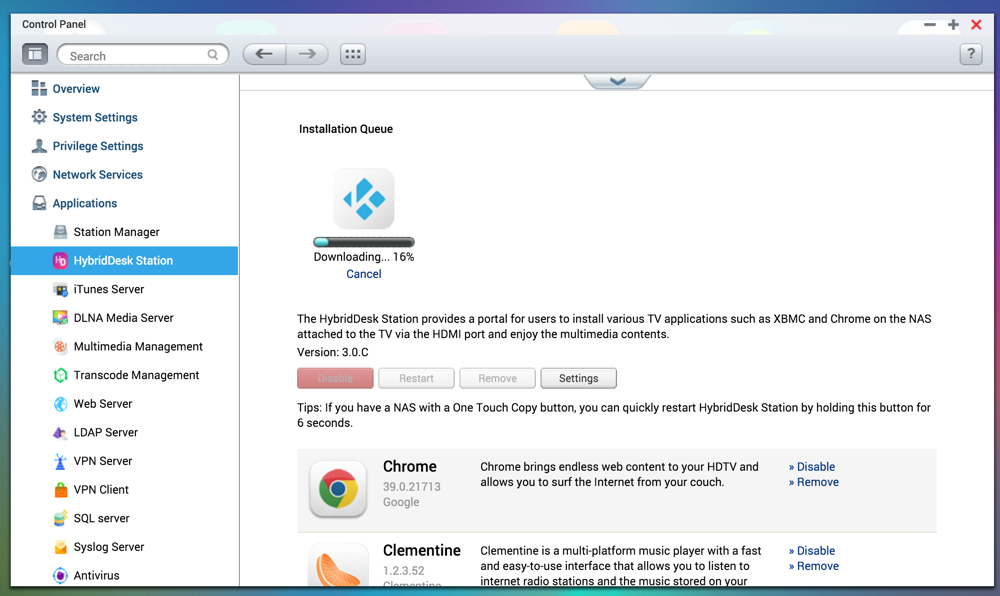This screenshot has width=1000, height=596.
Task: Select HybridDesk Station item
Action: (124, 261)
